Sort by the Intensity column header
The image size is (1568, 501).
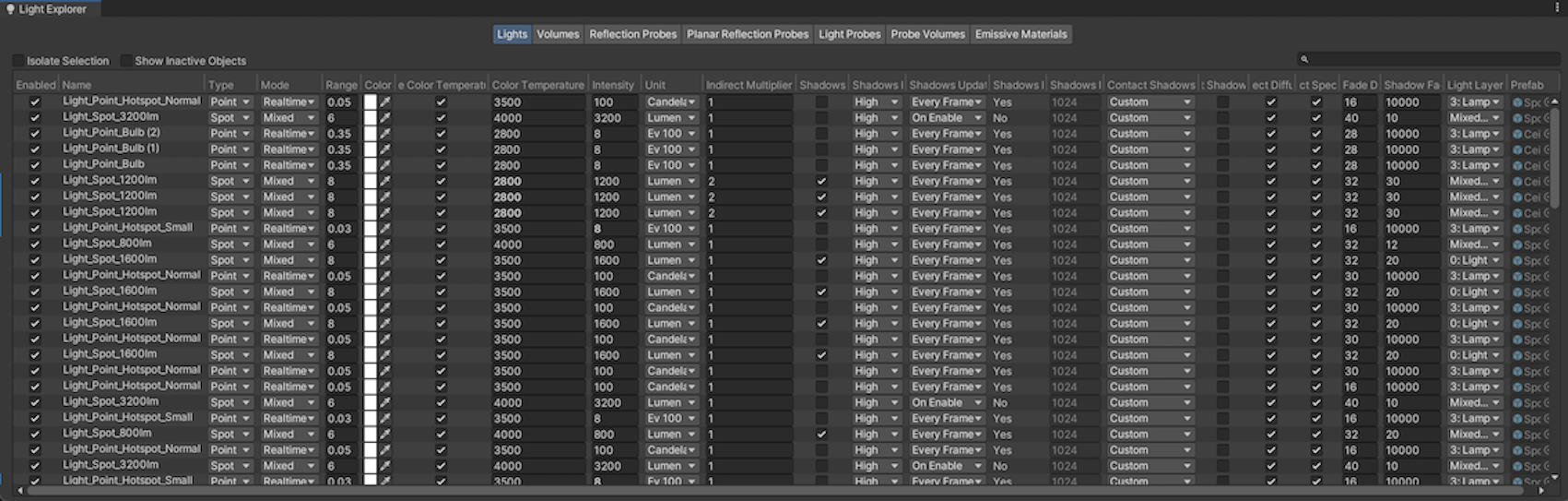[613, 85]
